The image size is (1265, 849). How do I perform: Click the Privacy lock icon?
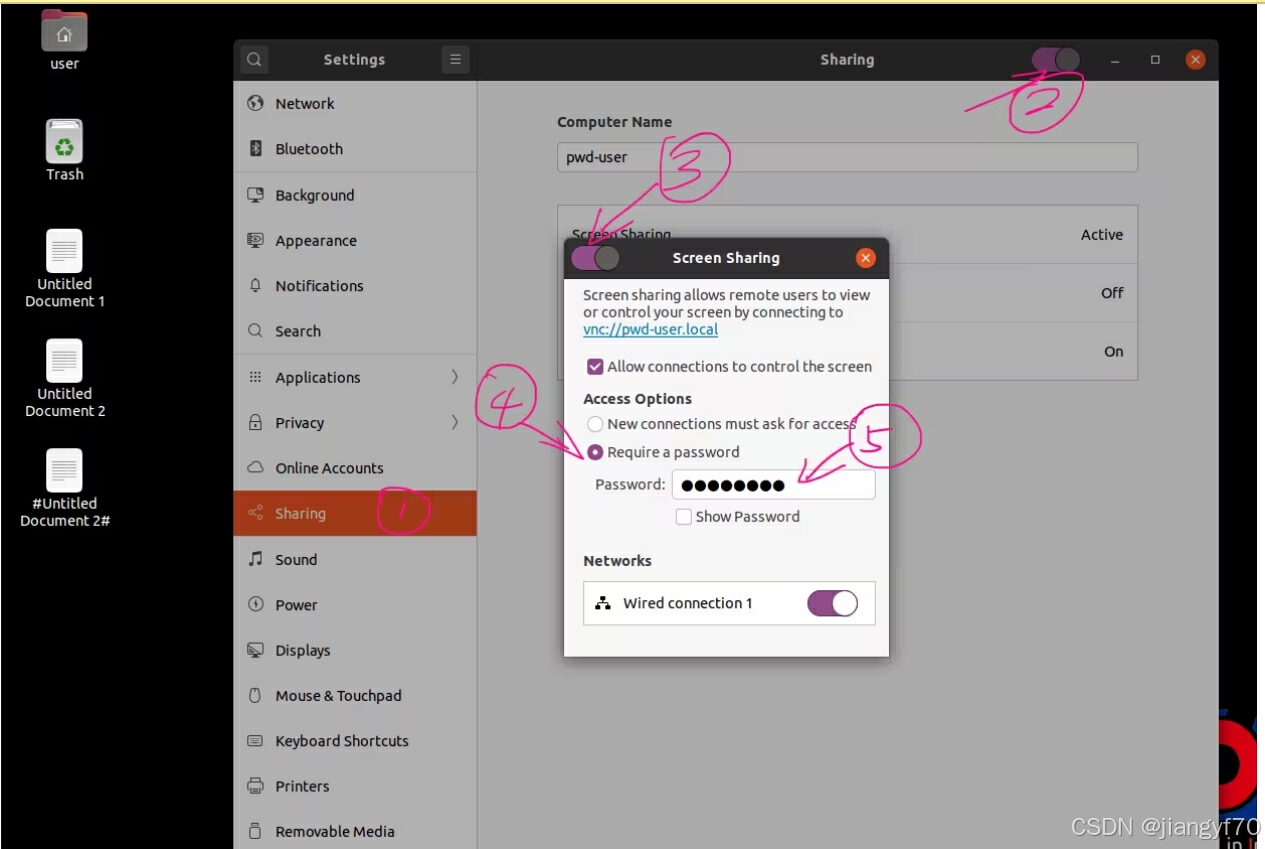pos(255,422)
